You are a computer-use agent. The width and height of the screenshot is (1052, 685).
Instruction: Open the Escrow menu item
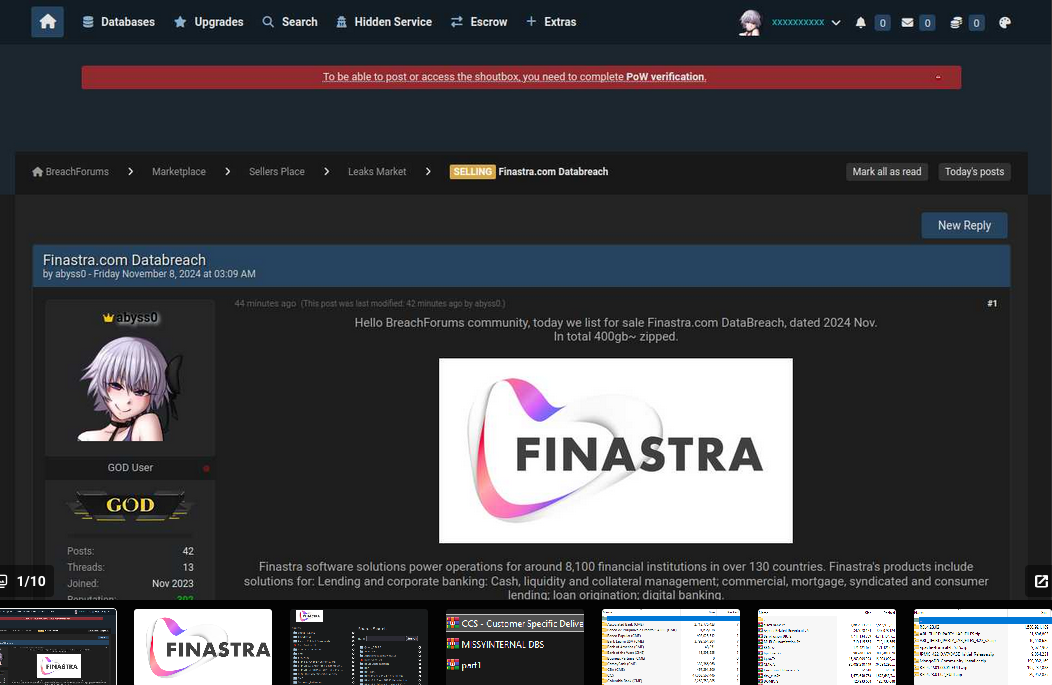(479, 22)
